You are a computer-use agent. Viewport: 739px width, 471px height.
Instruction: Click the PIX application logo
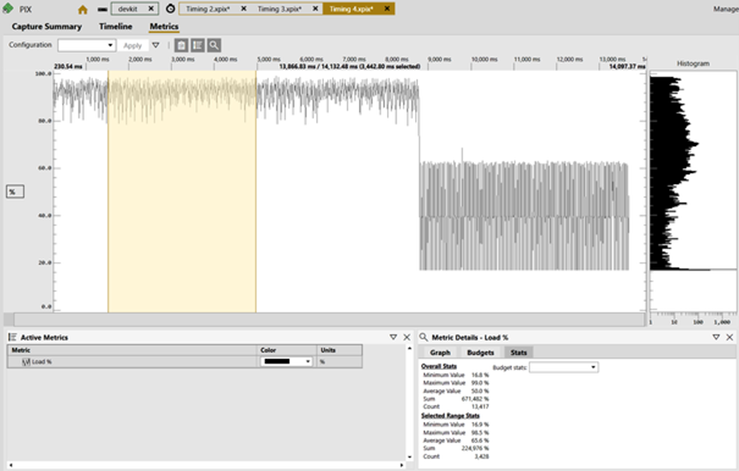(x=8, y=8)
